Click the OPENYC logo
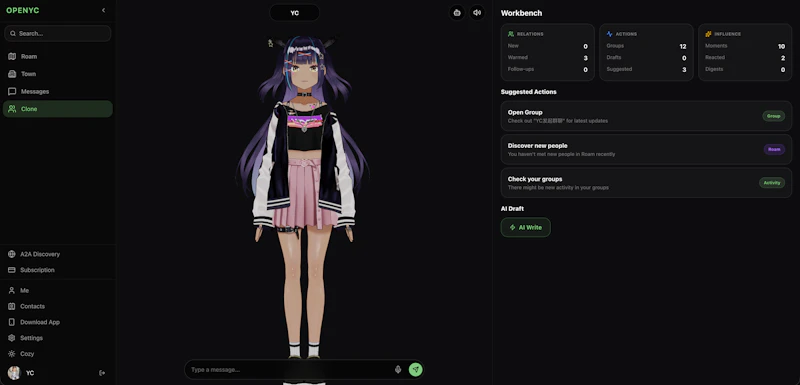This screenshot has height=385, width=800. point(22,10)
